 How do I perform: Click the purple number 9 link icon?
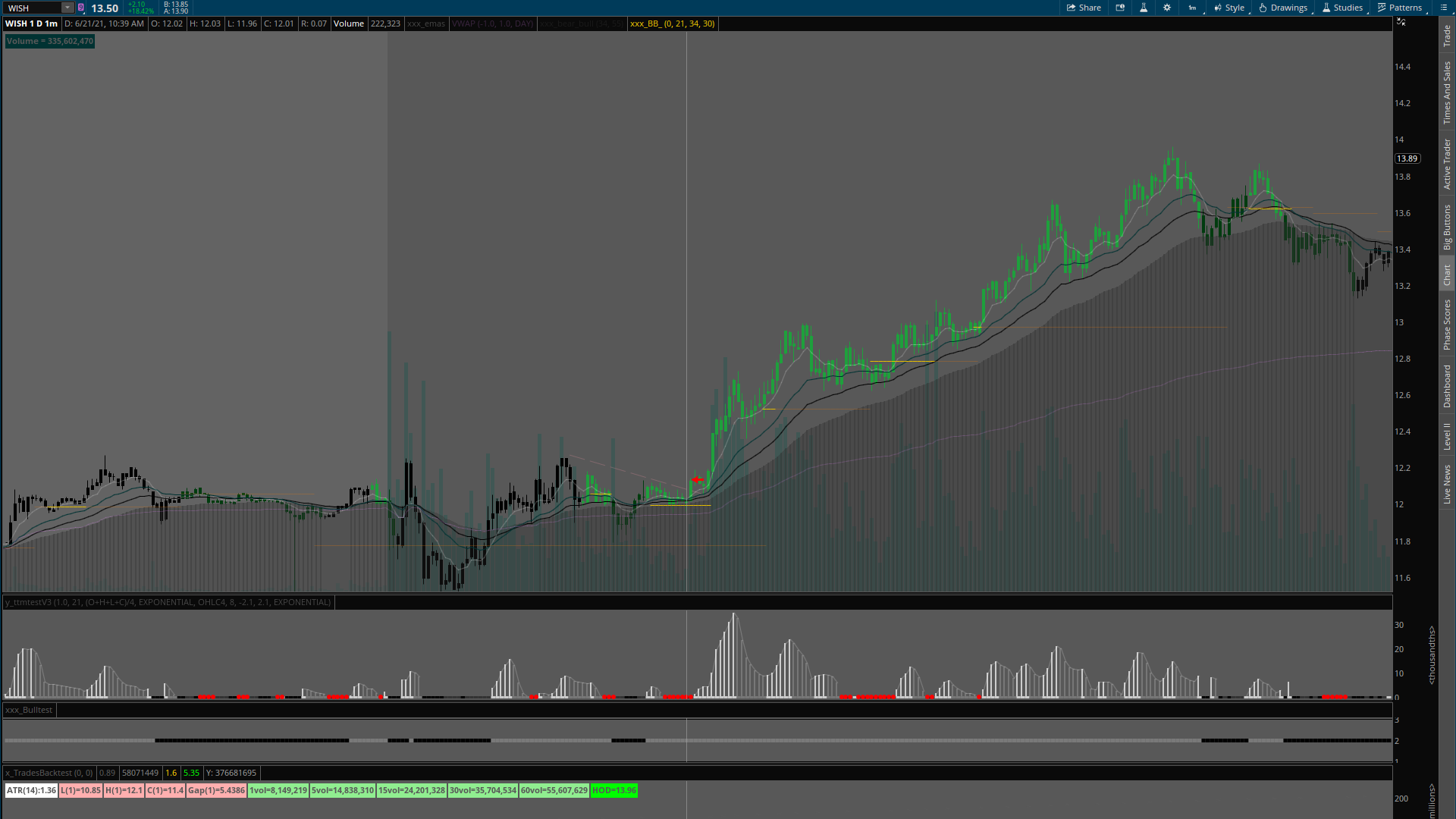(x=81, y=8)
